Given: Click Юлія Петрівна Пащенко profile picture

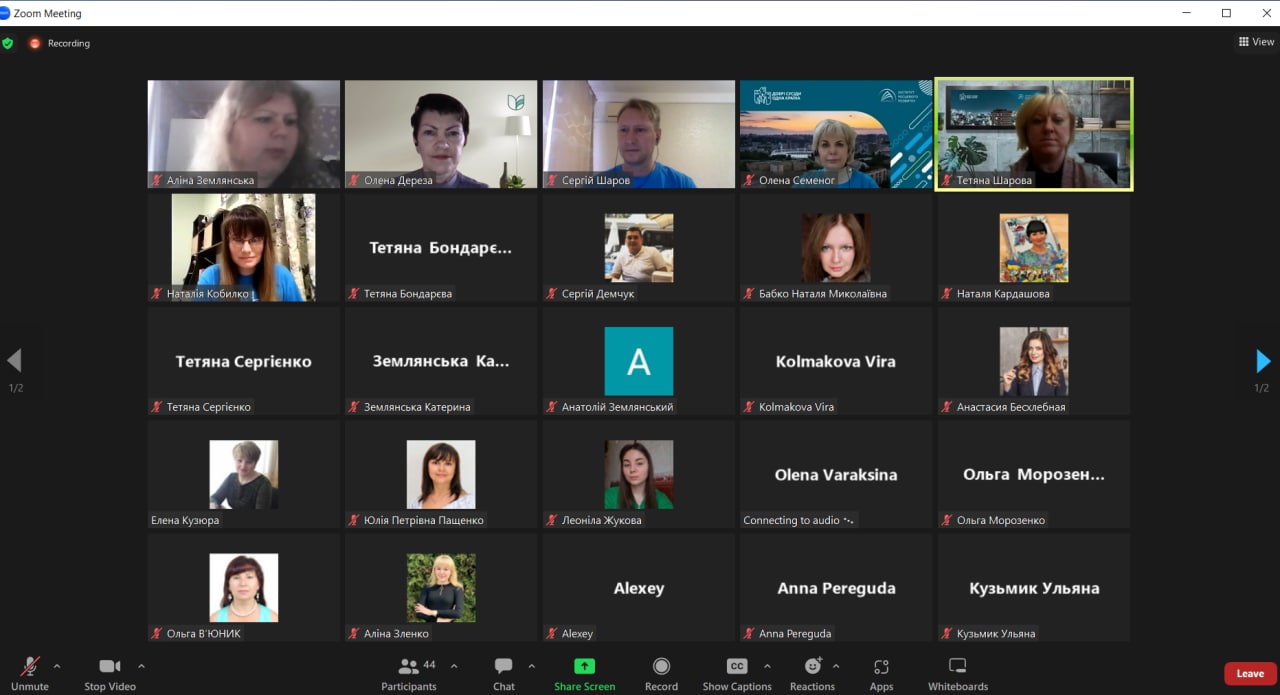Looking at the screenshot, I should tap(441, 474).
